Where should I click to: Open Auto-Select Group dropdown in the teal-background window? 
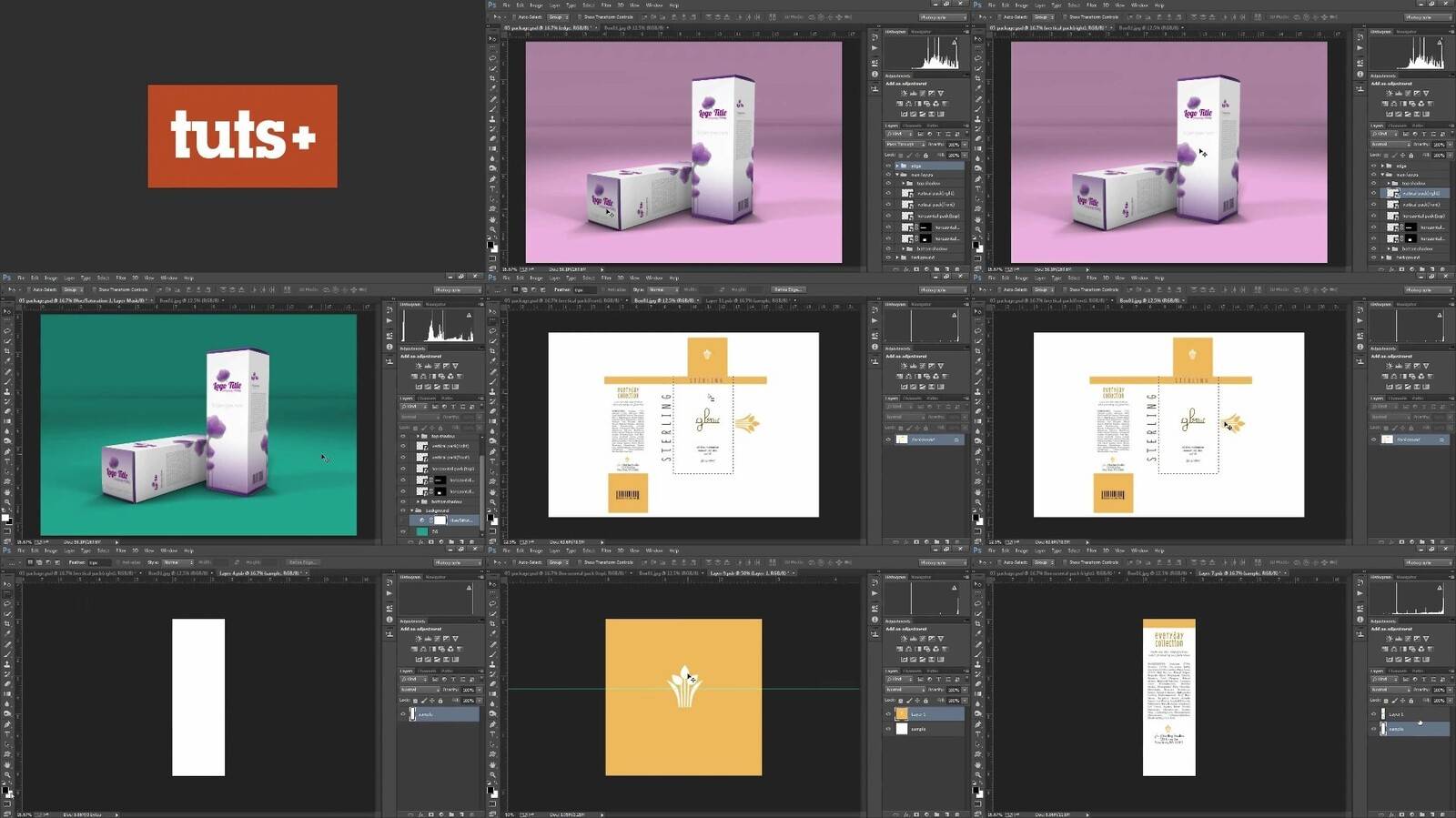pyautogui.click(x=72, y=289)
